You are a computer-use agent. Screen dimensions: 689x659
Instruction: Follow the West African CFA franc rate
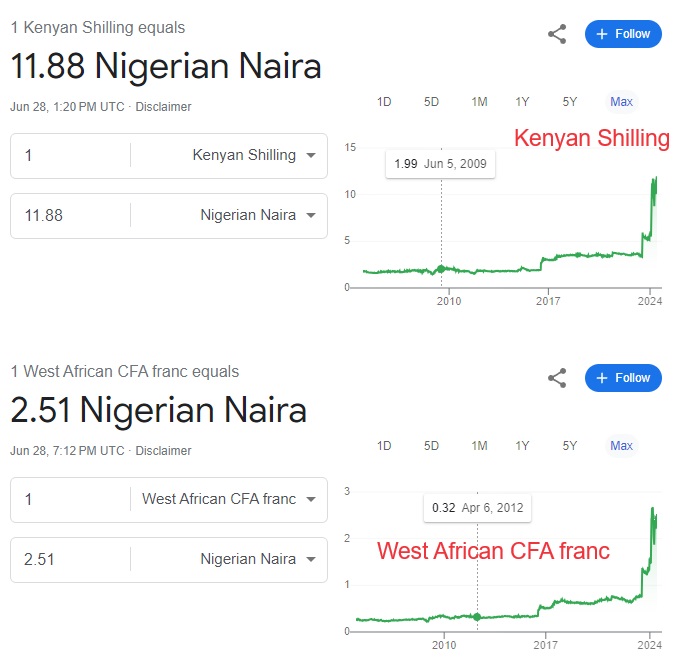[x=623, y=378]
